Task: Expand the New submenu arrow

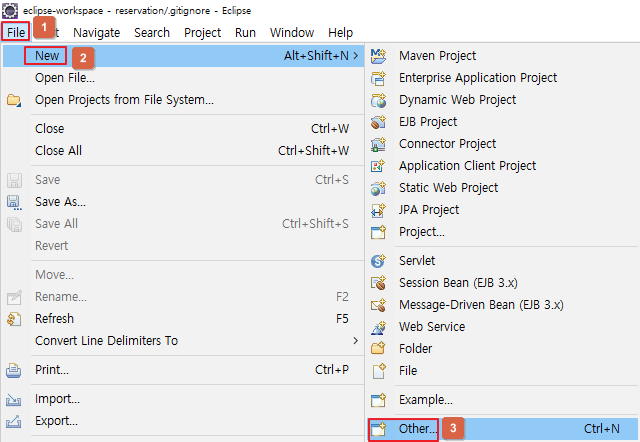Action: (x=356, y=56)
